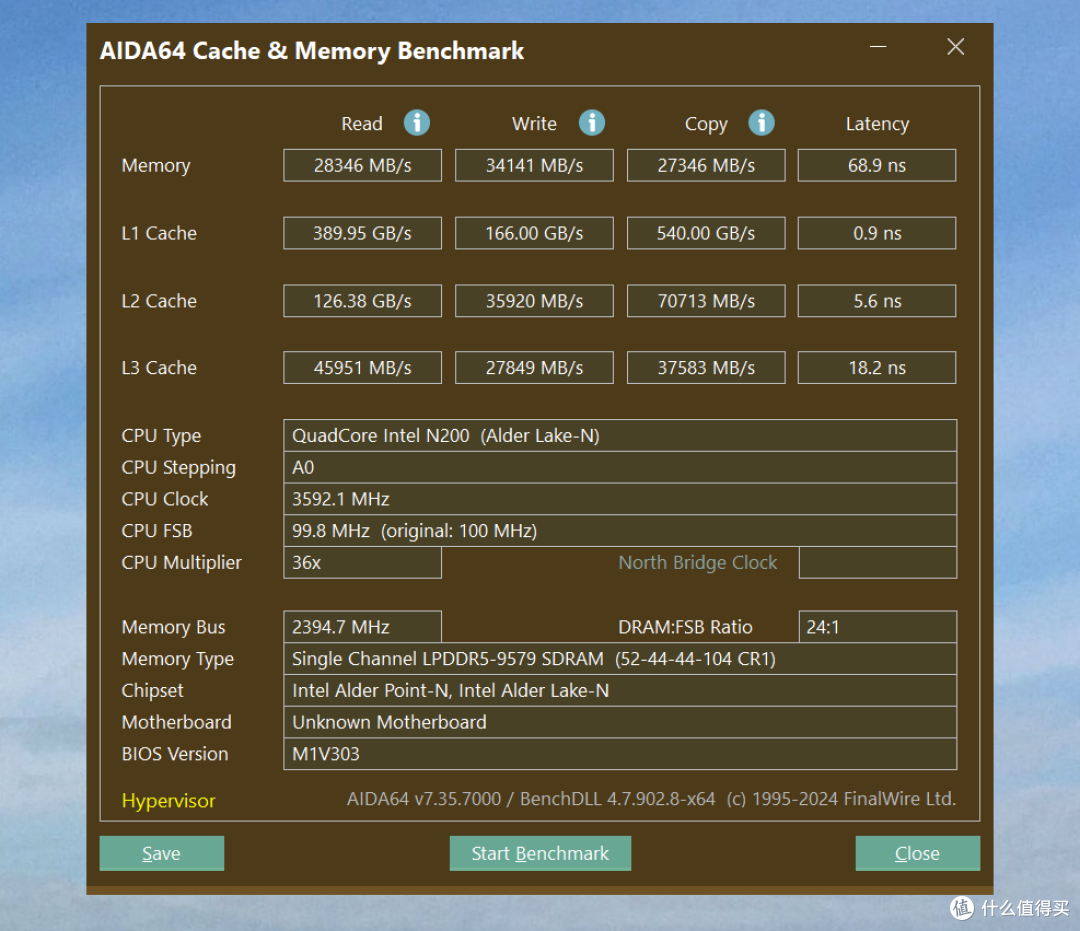Click the Memory Type label
The width and height of the screenshot is (1080, 931).
(178, 660)
